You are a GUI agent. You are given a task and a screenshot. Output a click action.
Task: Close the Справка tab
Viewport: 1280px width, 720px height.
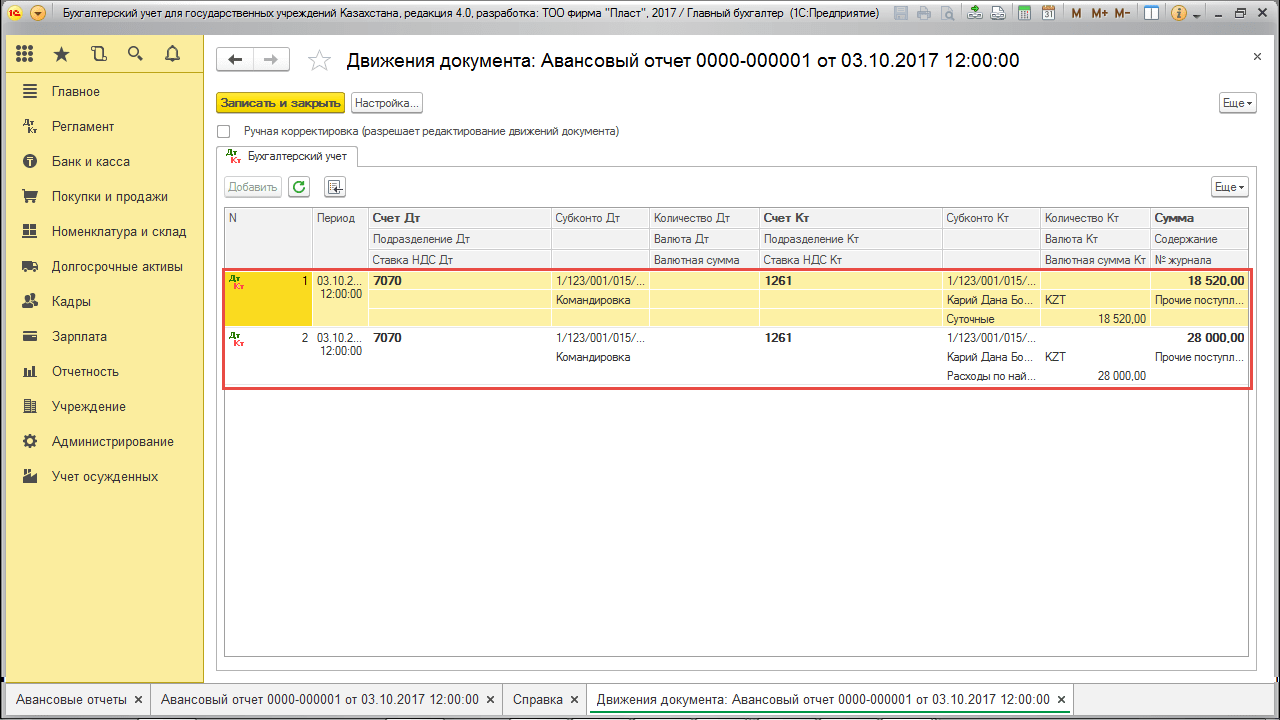pyautogui.click(x=575, y=700)
